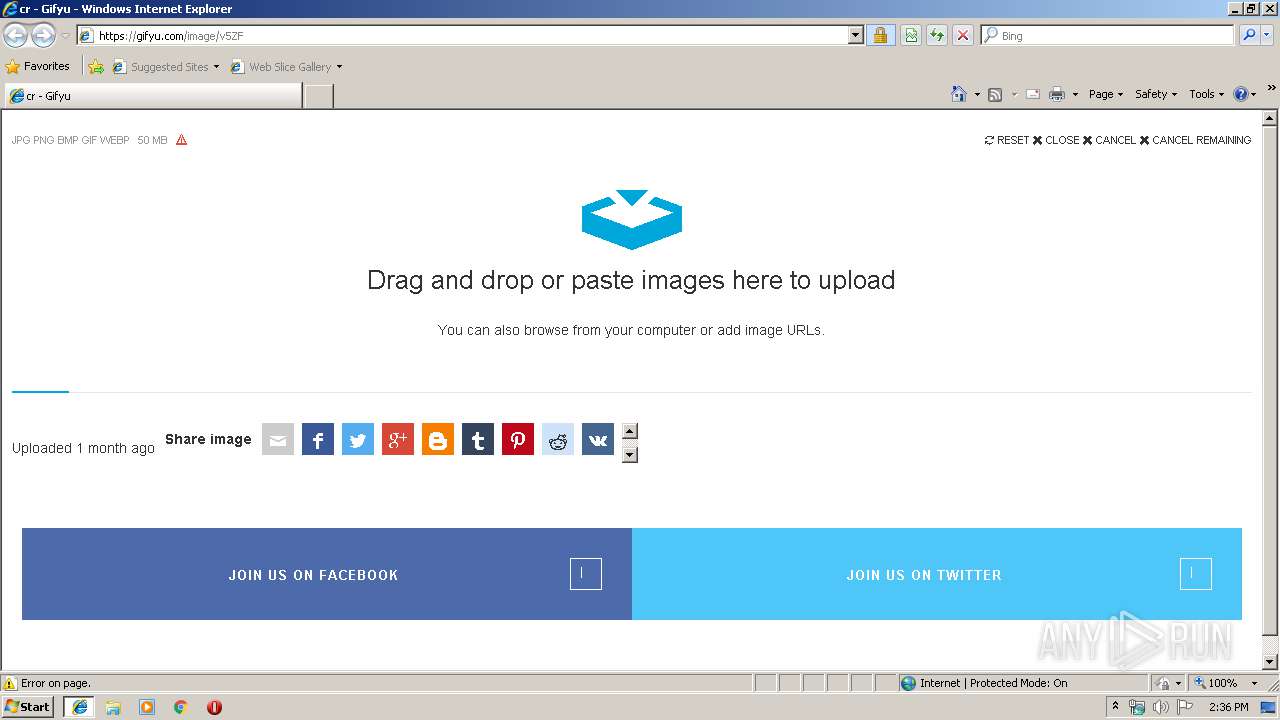
Task: Click the Add to Favorites Bar star icon
Action: [x=96, y=67]
